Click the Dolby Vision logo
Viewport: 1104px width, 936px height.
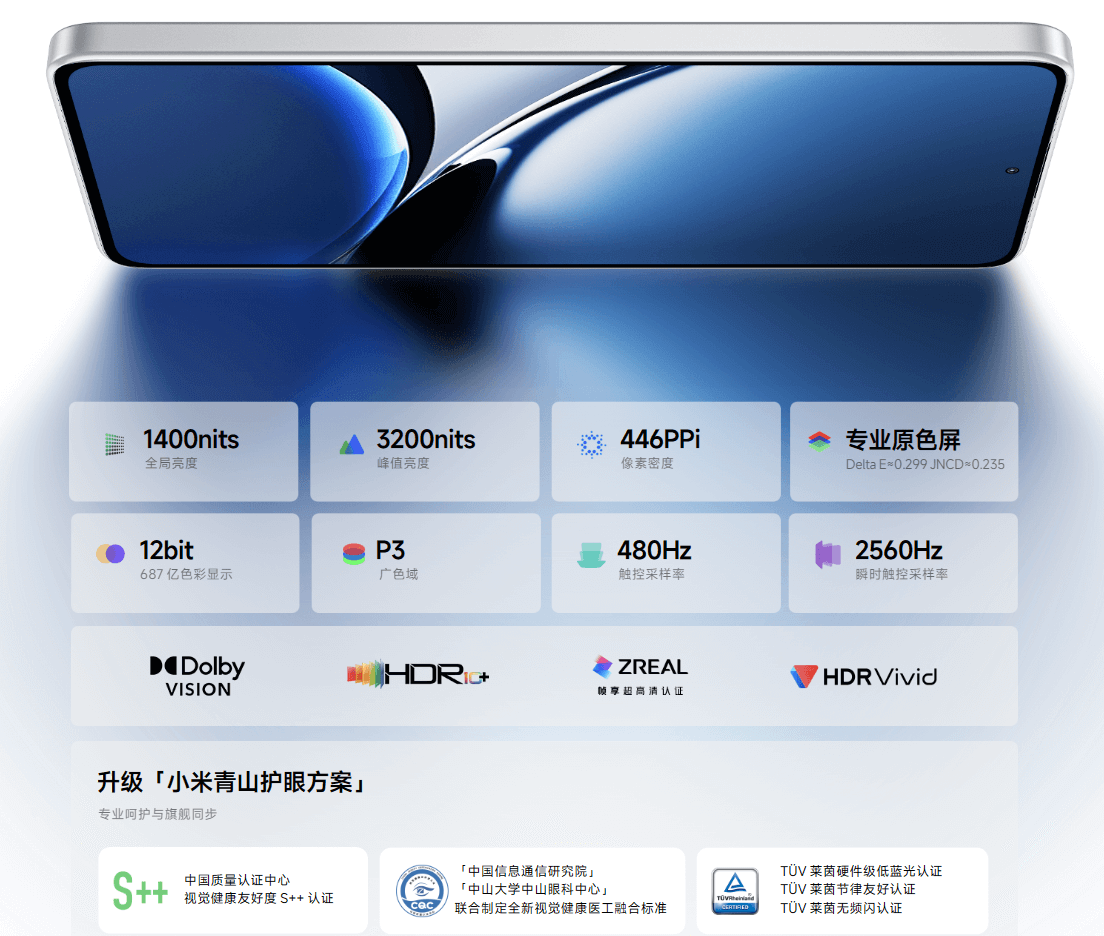click(196, 675)
